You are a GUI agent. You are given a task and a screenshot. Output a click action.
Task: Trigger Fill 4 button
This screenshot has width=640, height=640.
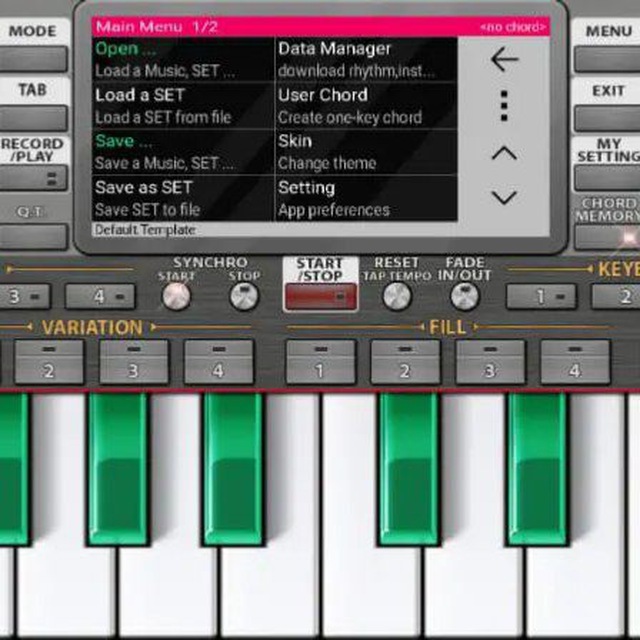point(575,362)
